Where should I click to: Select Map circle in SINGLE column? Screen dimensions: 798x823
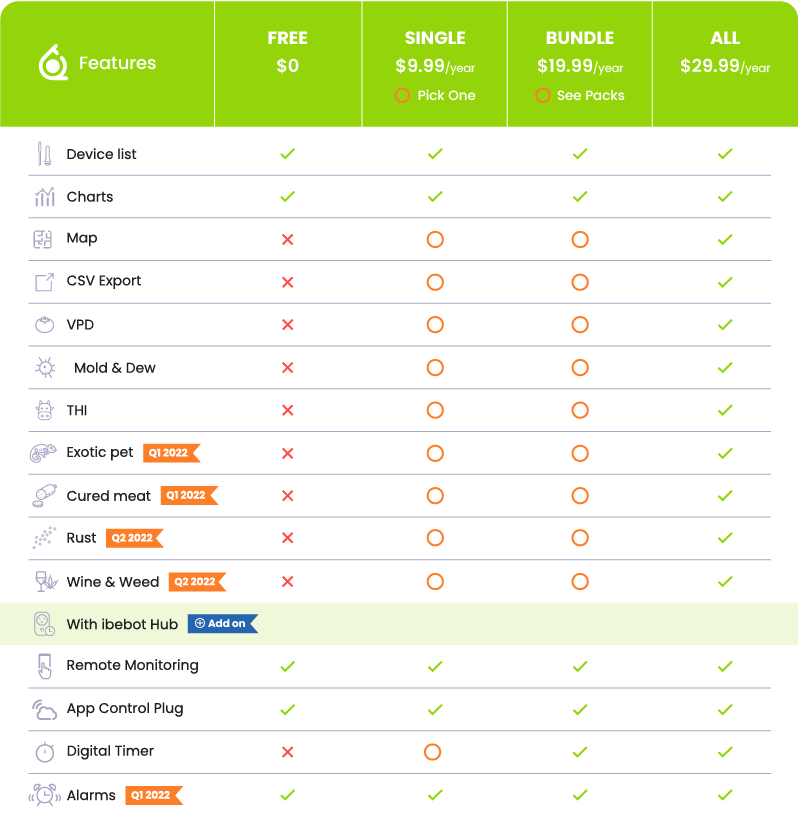(435, 240)
